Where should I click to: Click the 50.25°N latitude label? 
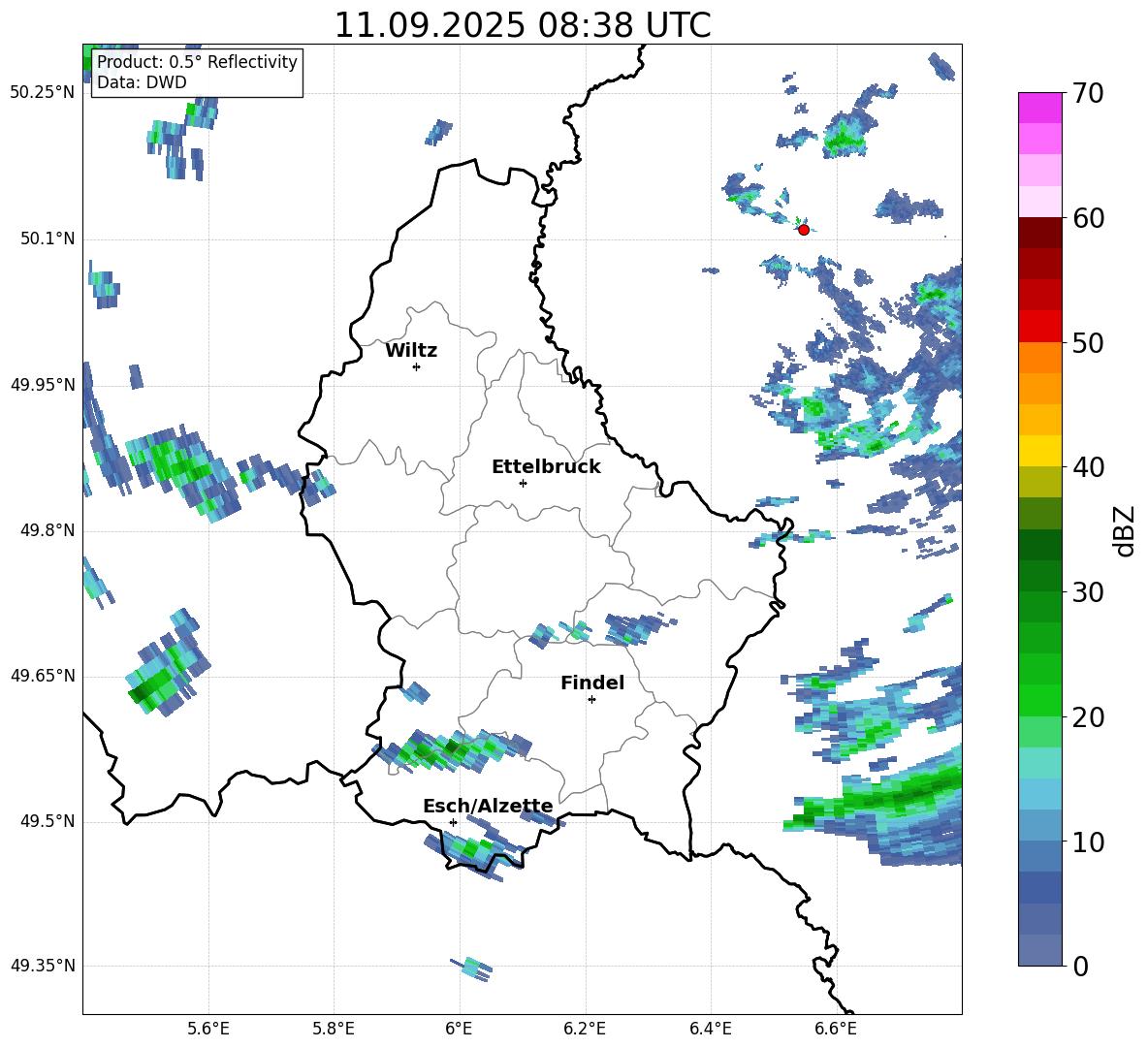43,93
